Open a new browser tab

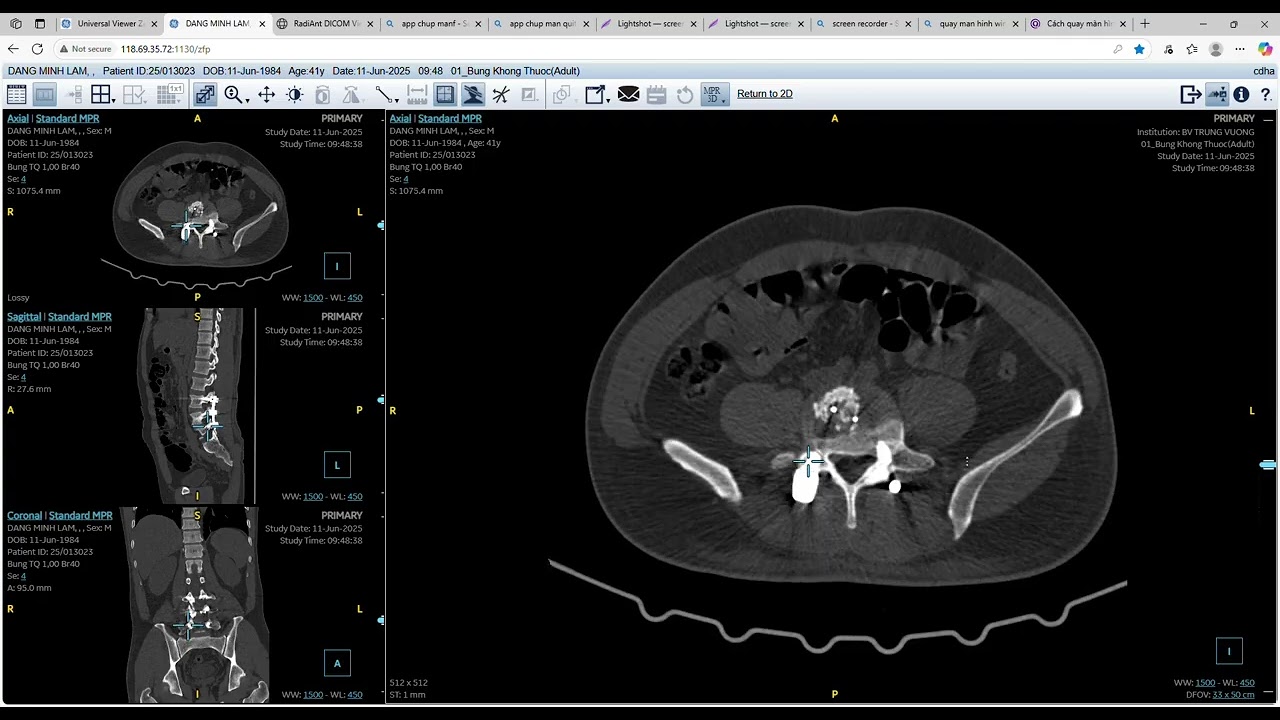[x=1145, y=23]
